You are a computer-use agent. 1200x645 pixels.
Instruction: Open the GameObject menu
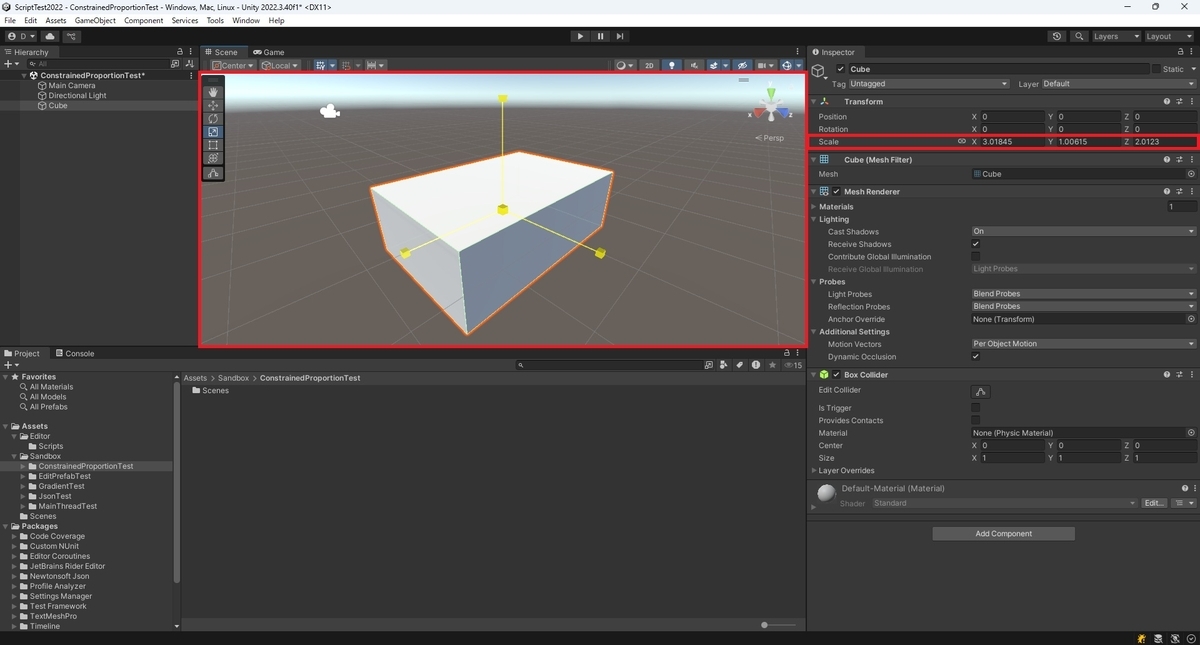(95, 20)
